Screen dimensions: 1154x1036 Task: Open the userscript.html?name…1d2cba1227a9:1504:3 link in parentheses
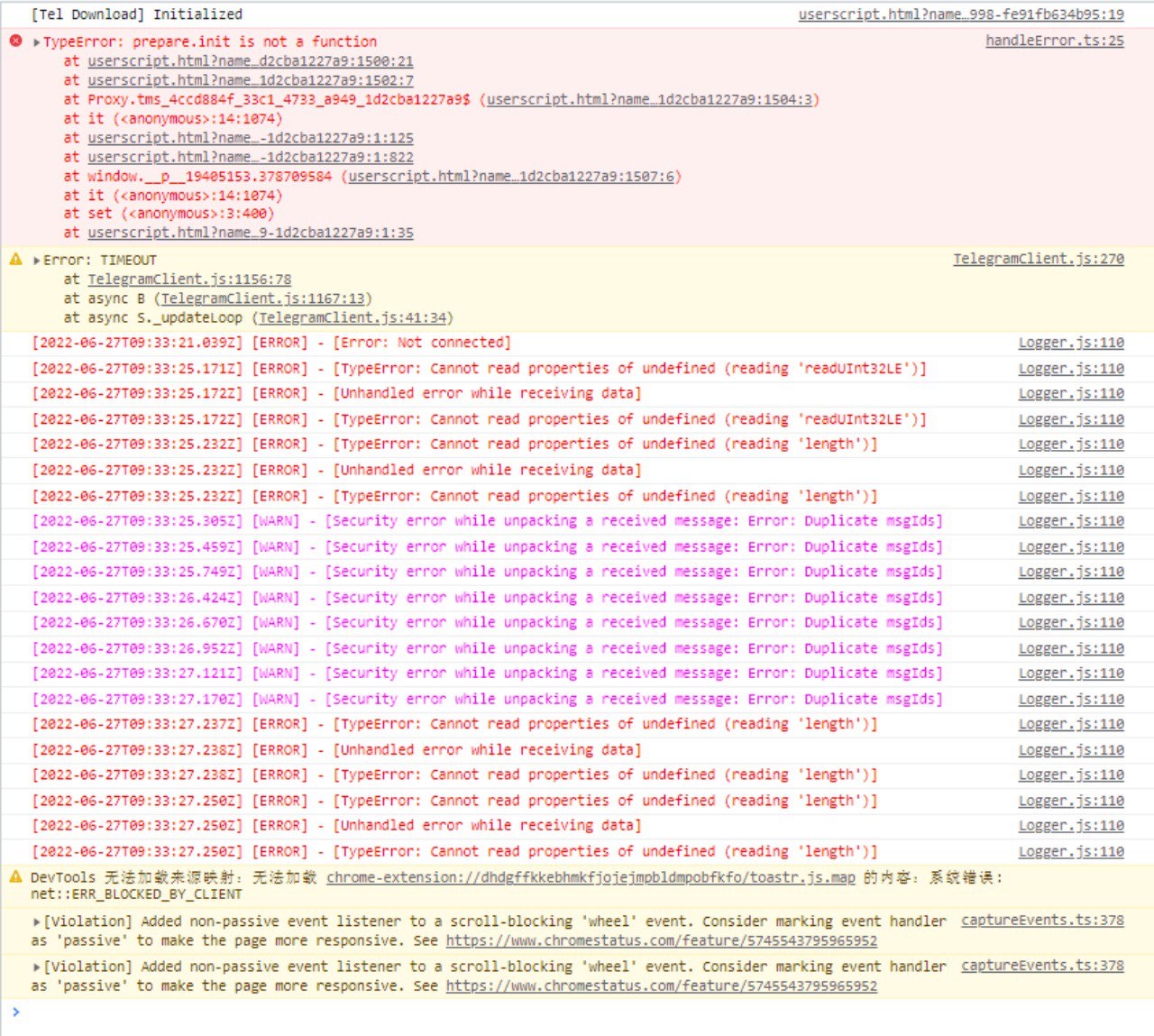[x=651, y=99]
